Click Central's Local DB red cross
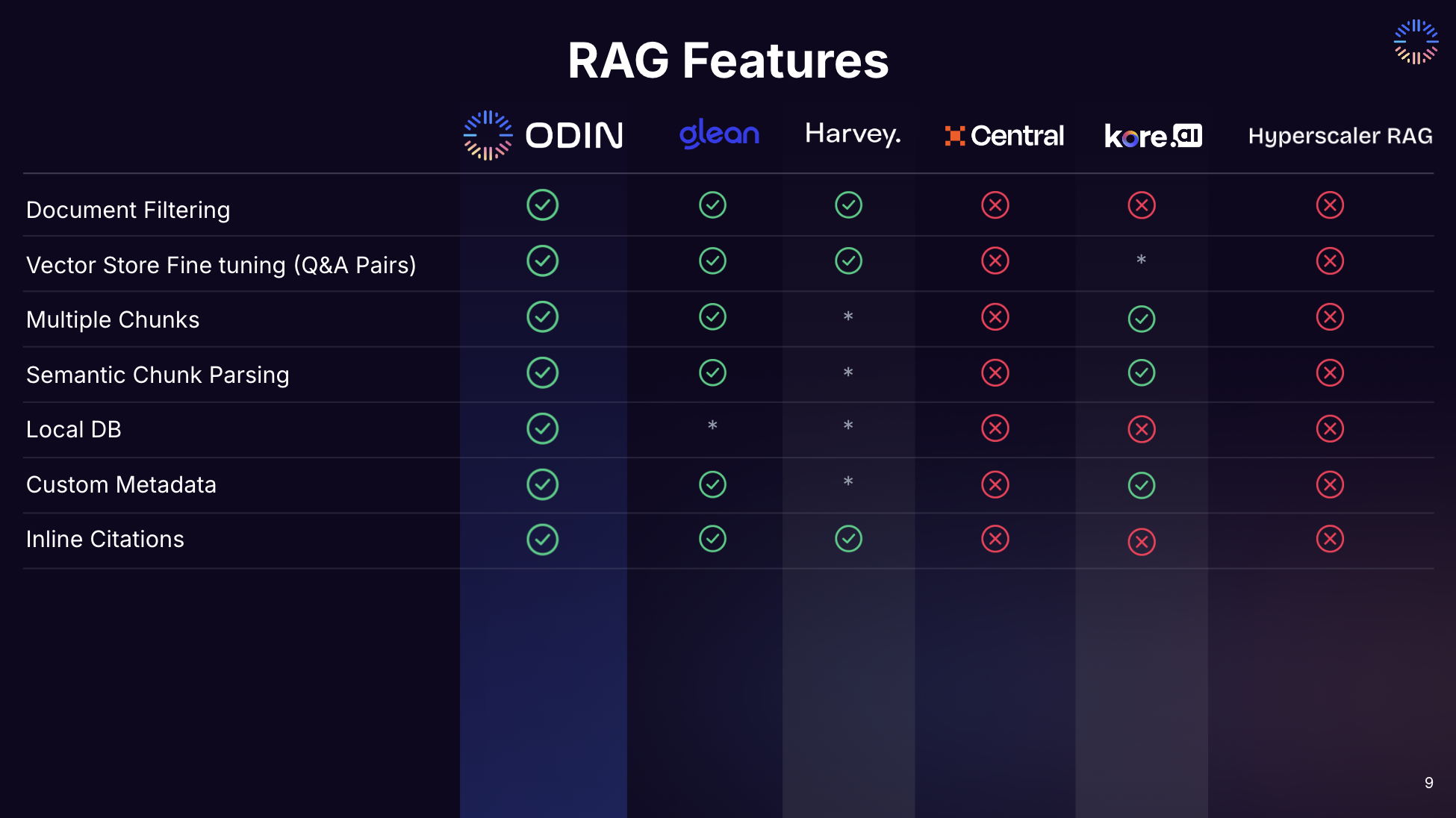 (x=995, y=428)
